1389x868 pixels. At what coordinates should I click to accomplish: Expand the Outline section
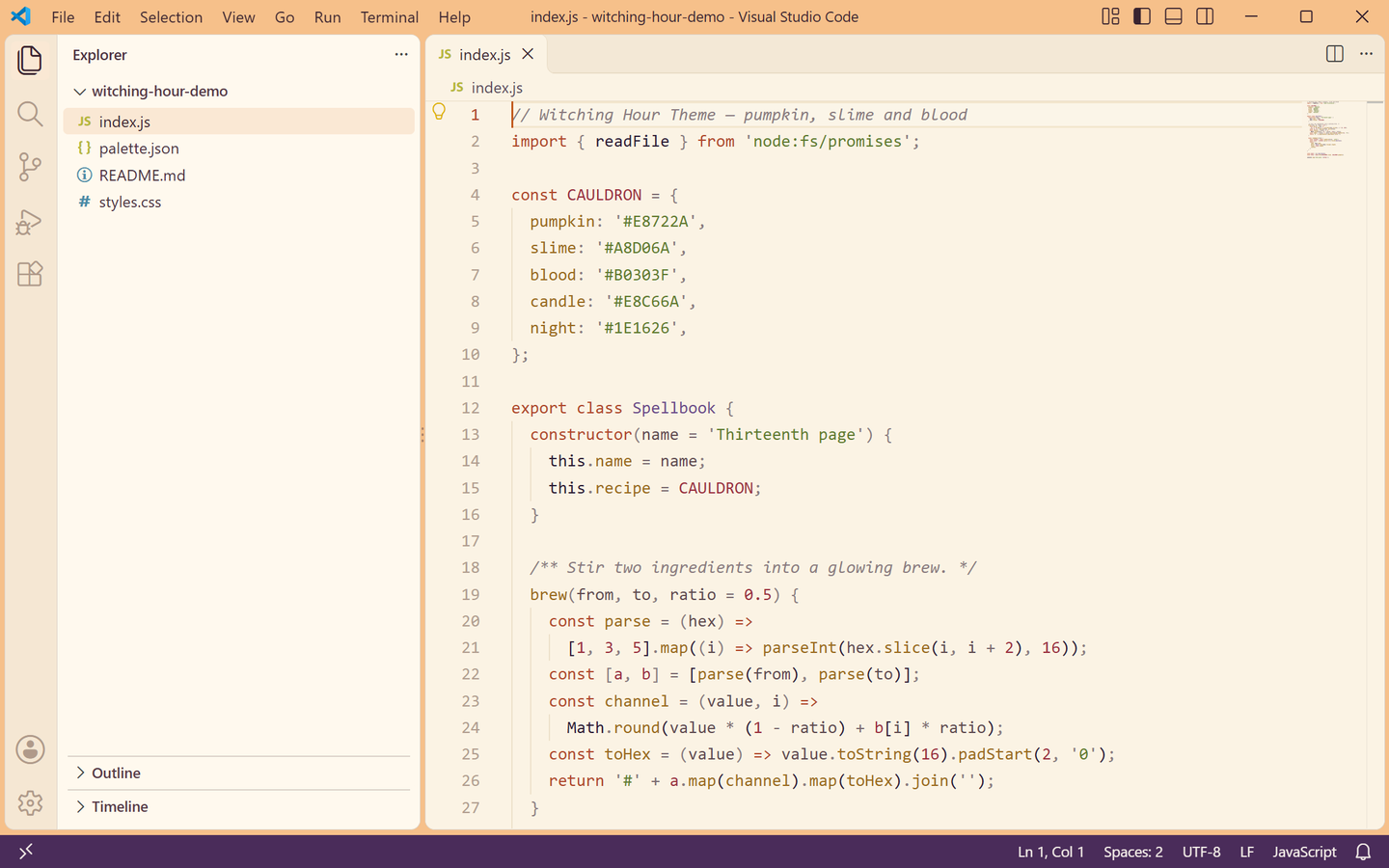point(241,773)
